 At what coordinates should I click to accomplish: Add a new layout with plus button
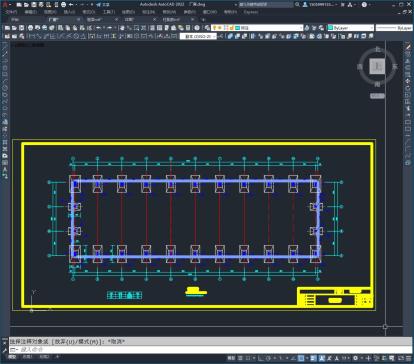coord(57,357)
